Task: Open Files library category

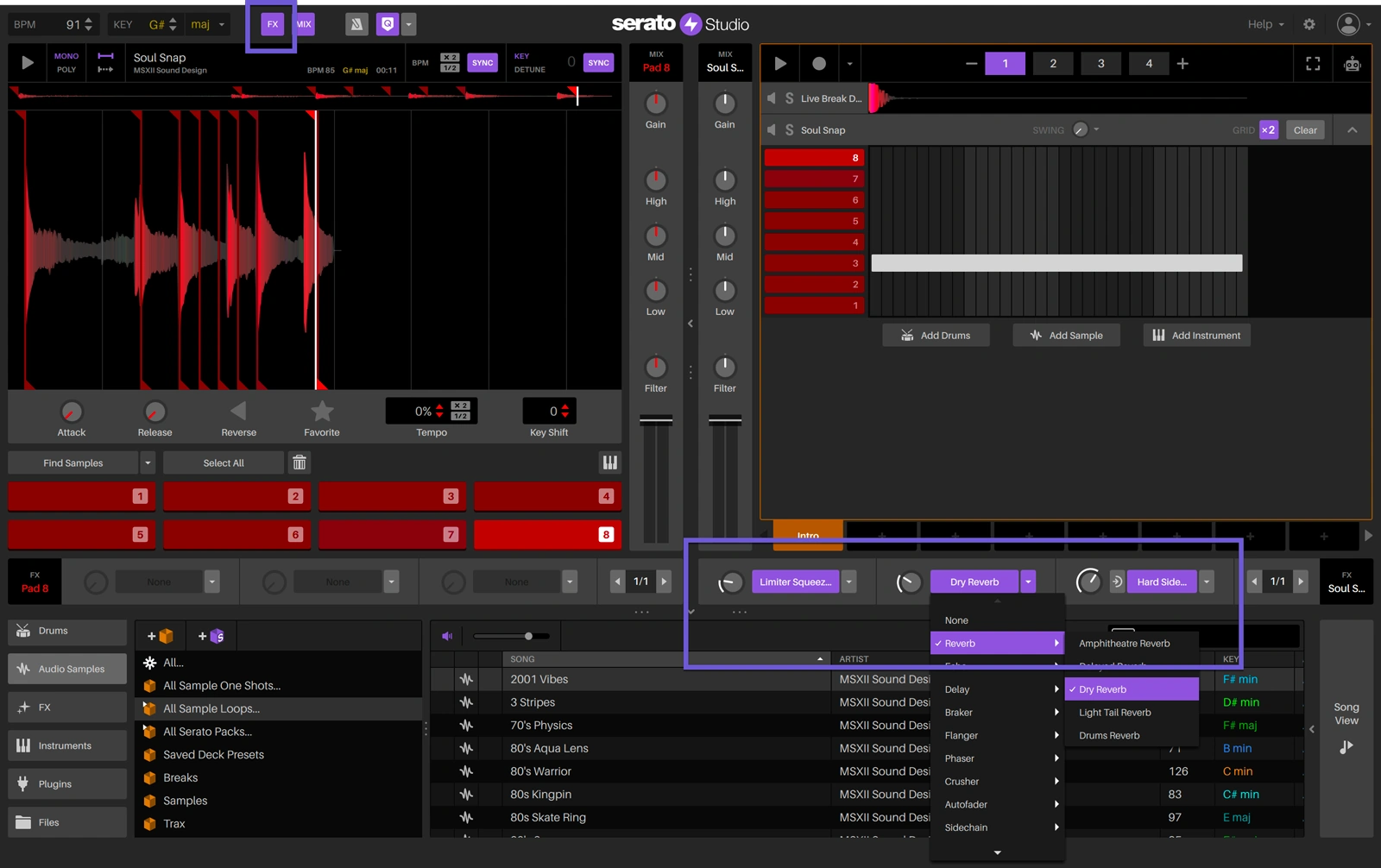Action: [x=67, y=822]
